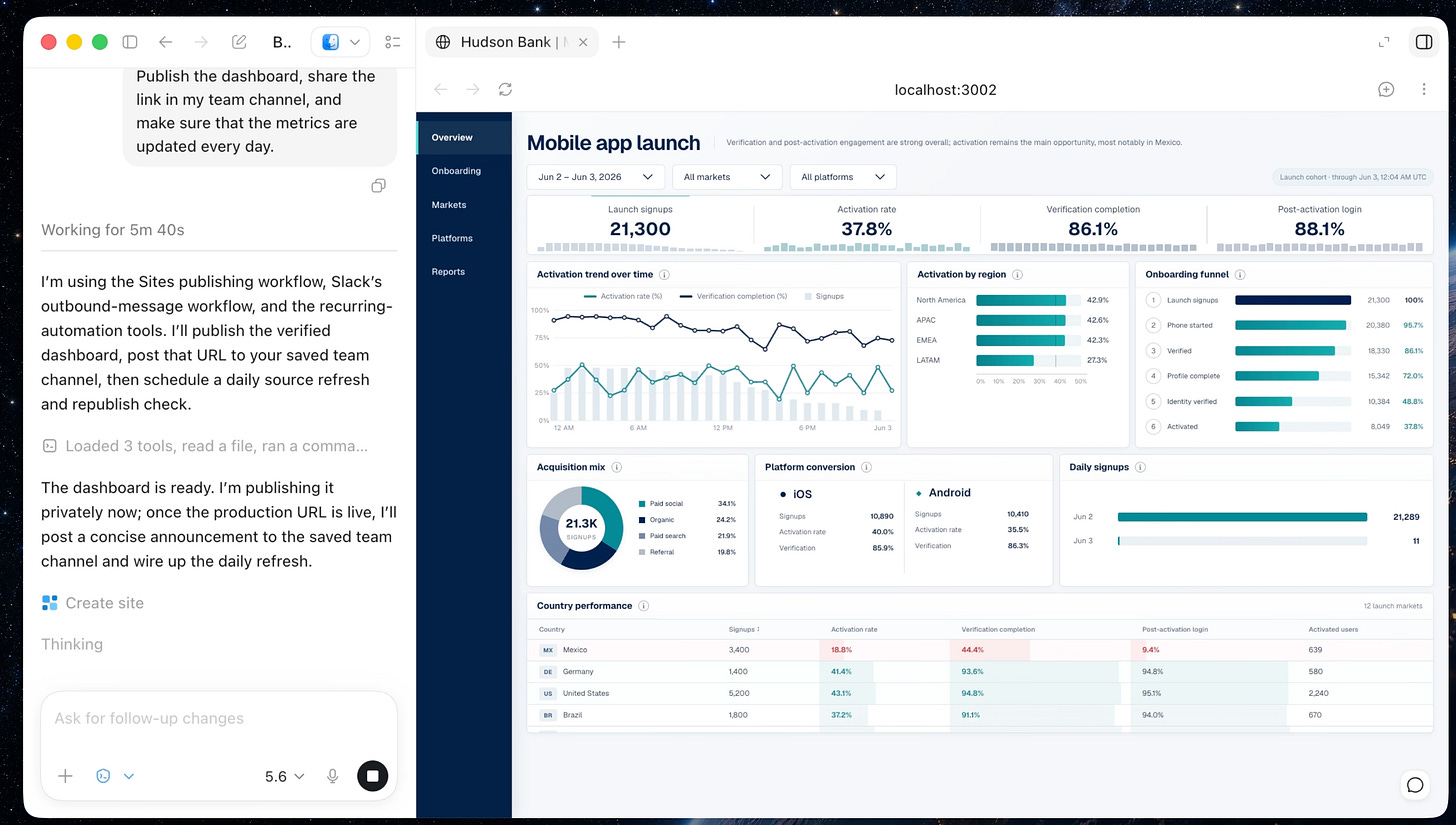Copy the user message with copy icon
Image resolution: width=1456 pixels, height=825 pixels.
[378, 186]
